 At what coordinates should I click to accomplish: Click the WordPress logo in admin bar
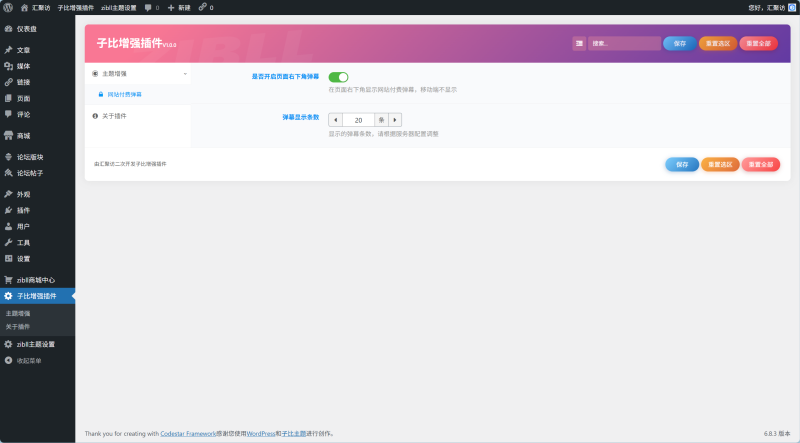point(8,7)
